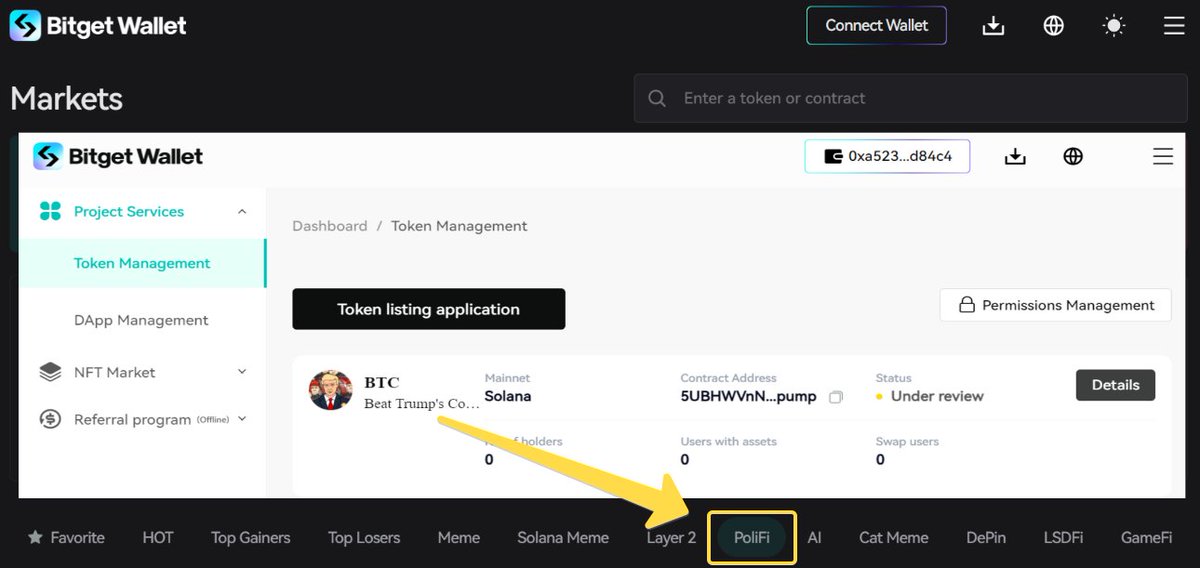
Task: Click Dashboard breadcrumb link
Action: point(330,226)
